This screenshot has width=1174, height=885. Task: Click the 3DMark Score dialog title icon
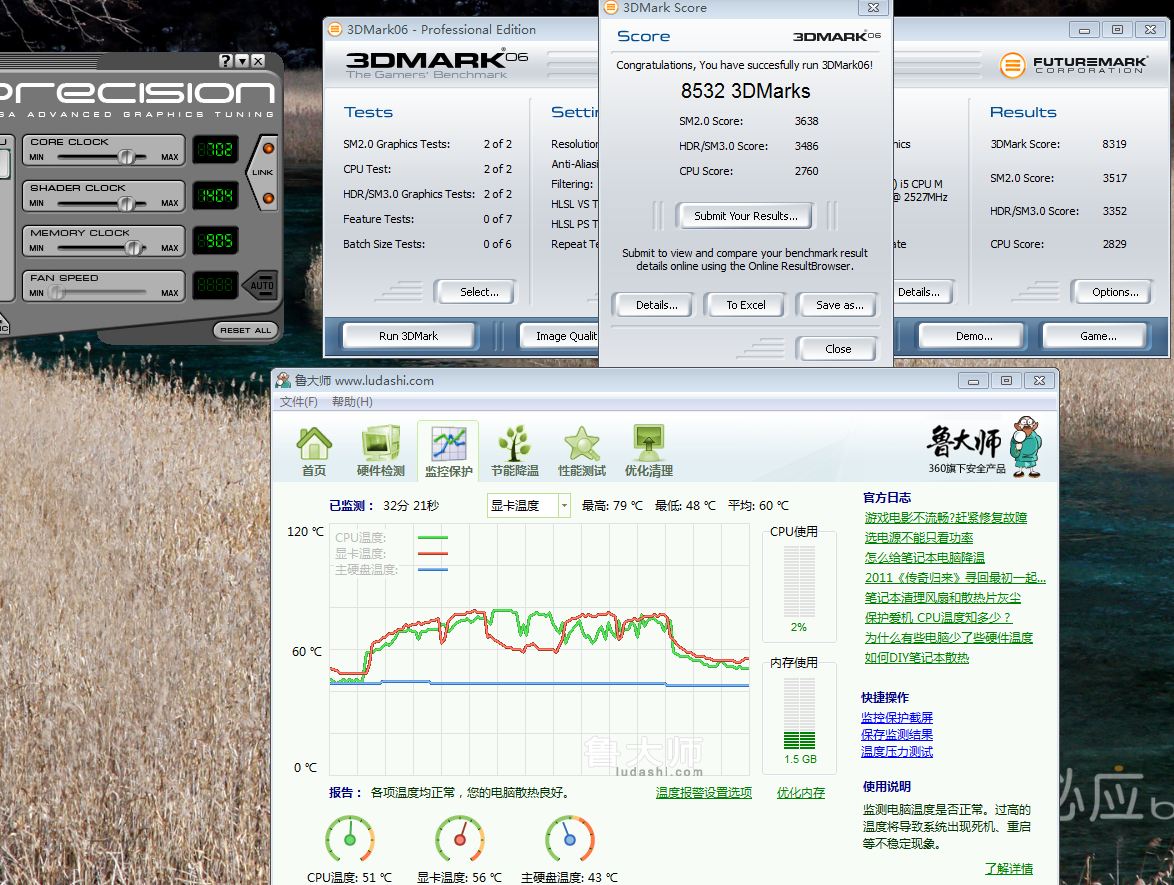pyautogui.click(x=611, y=7)
